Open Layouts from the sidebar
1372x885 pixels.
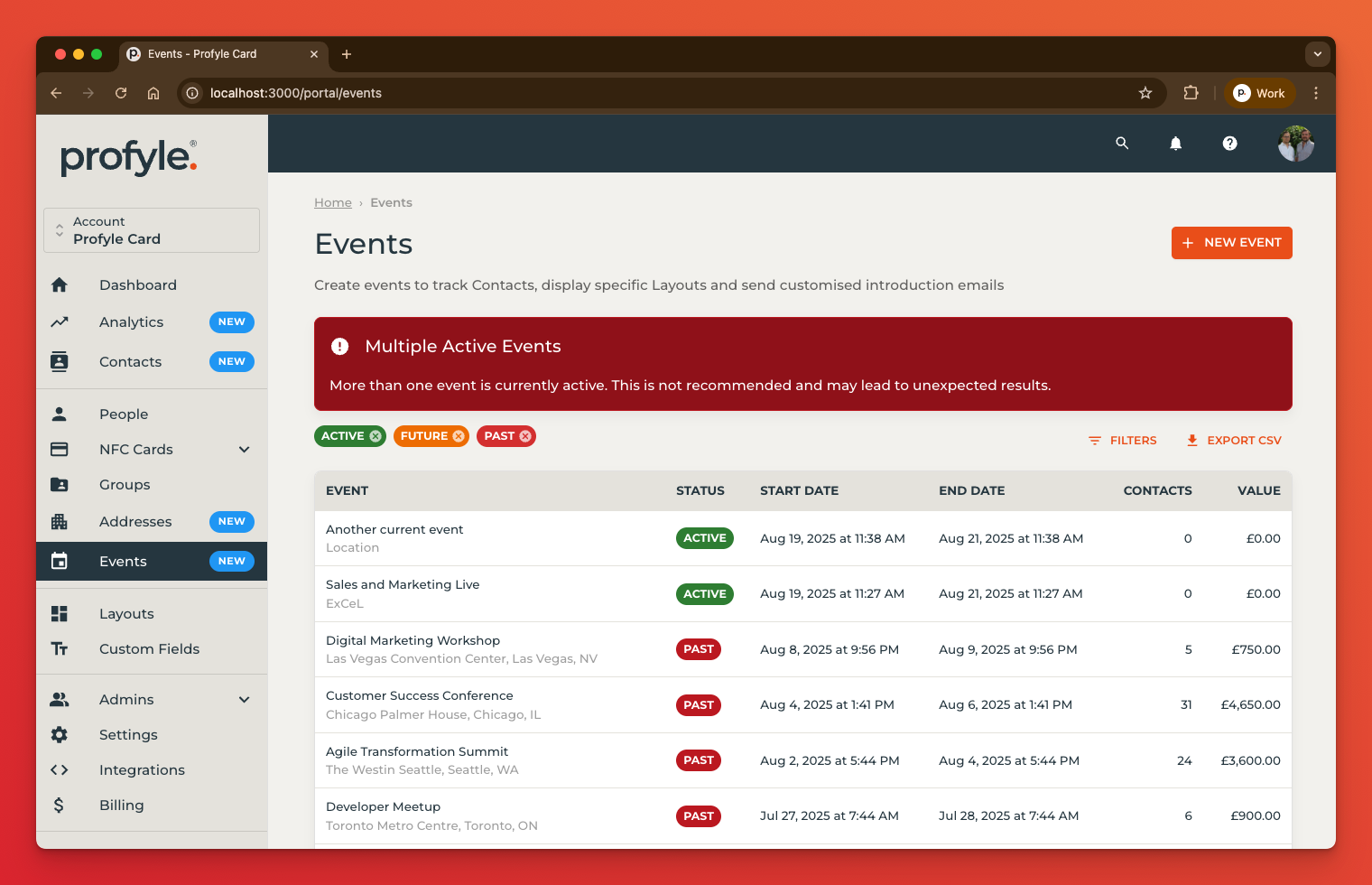(126, 614)
